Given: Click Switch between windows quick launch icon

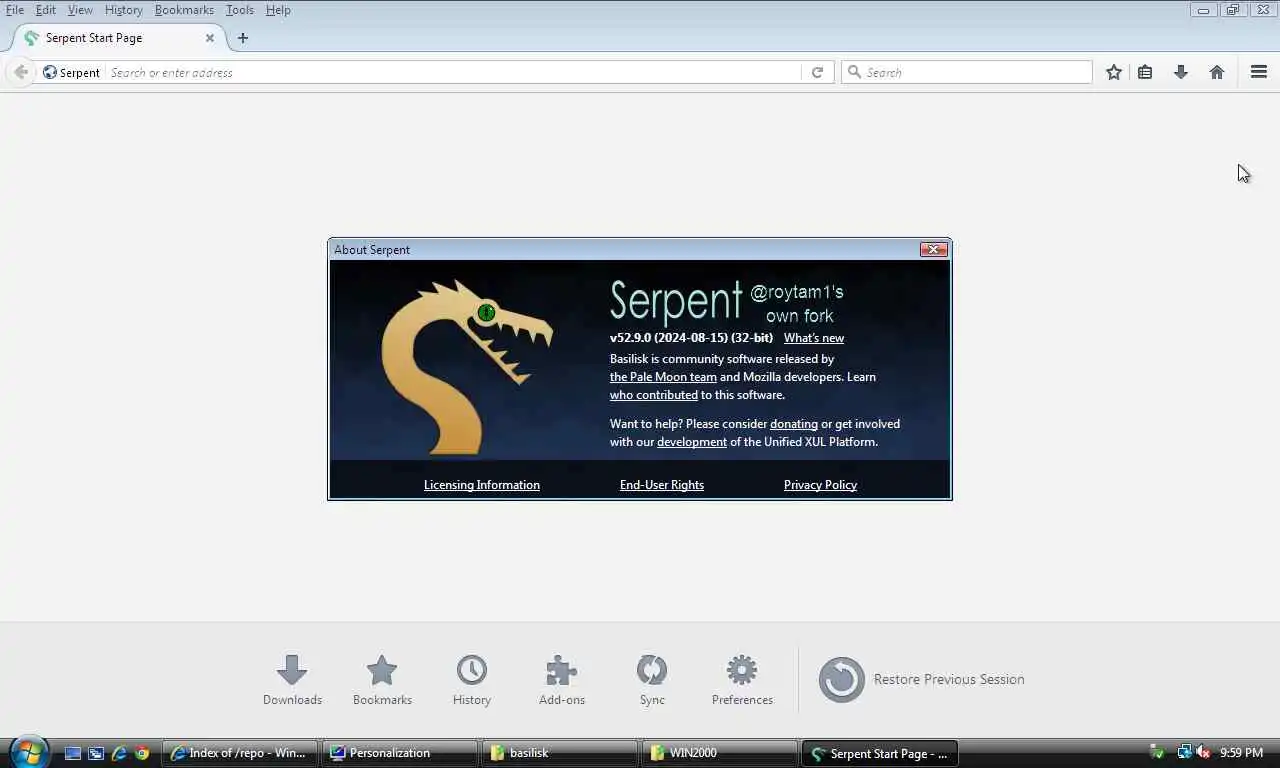Looking at the screenshot, I should (96, 753).
